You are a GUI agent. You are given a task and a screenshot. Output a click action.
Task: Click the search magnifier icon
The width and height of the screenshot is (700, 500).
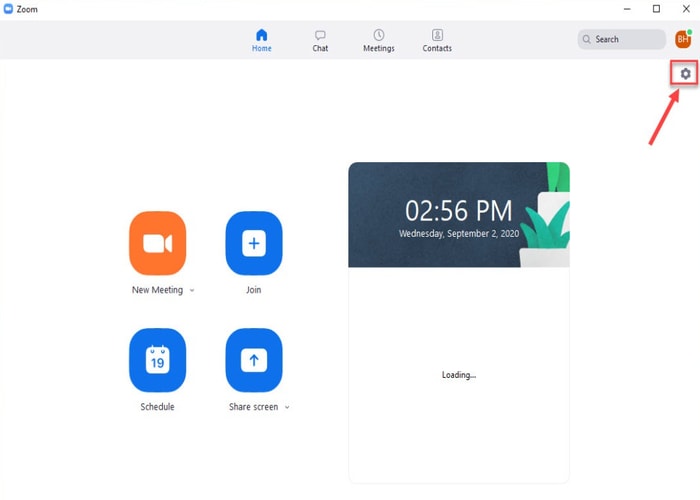pyautogui.click(x=586, y=39)
